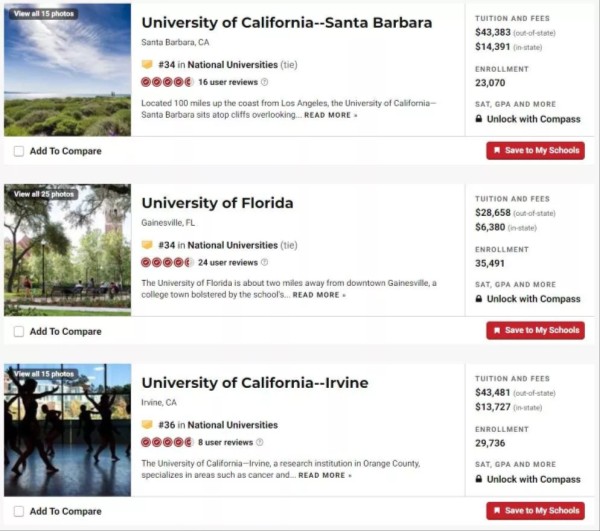
Task: Expand READ MORE on UC Irvine description
Action: [x=324, y=475]
